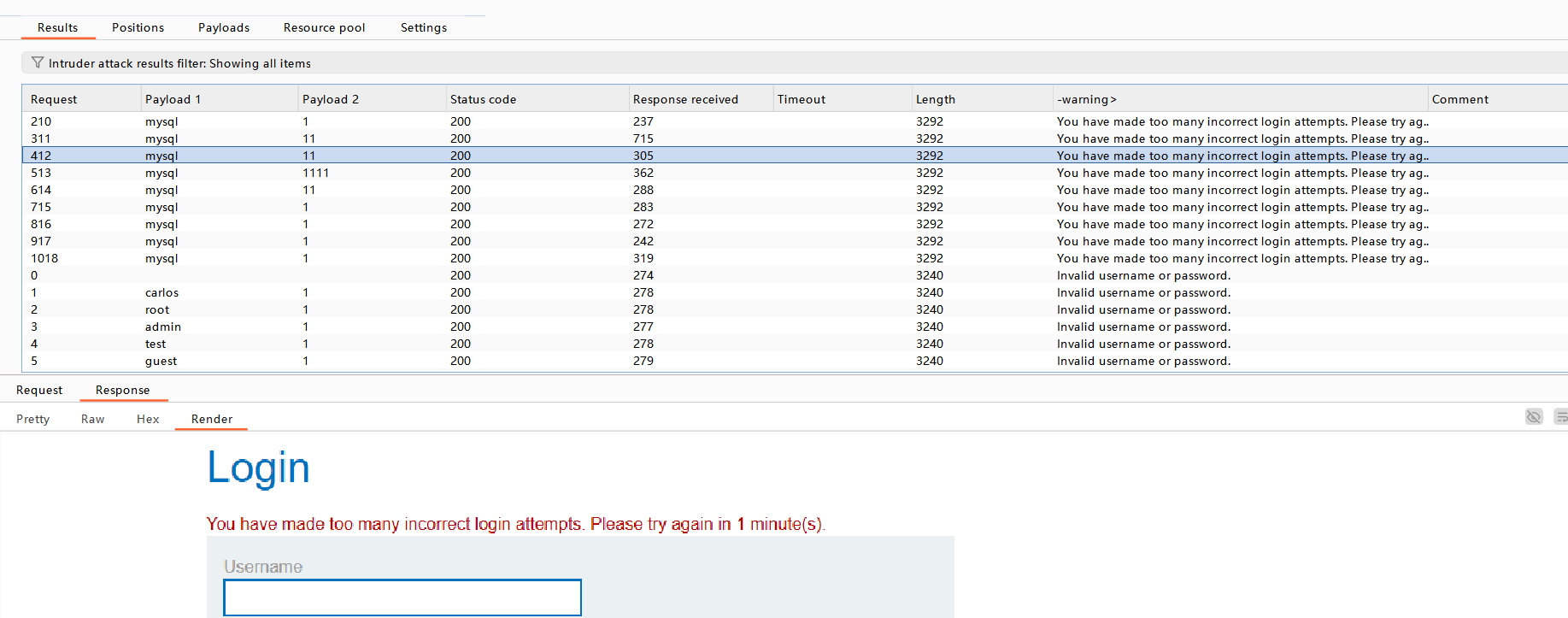
Task: Go to the Settings tab
Action: pyautogui.click(x=423, y=27)
